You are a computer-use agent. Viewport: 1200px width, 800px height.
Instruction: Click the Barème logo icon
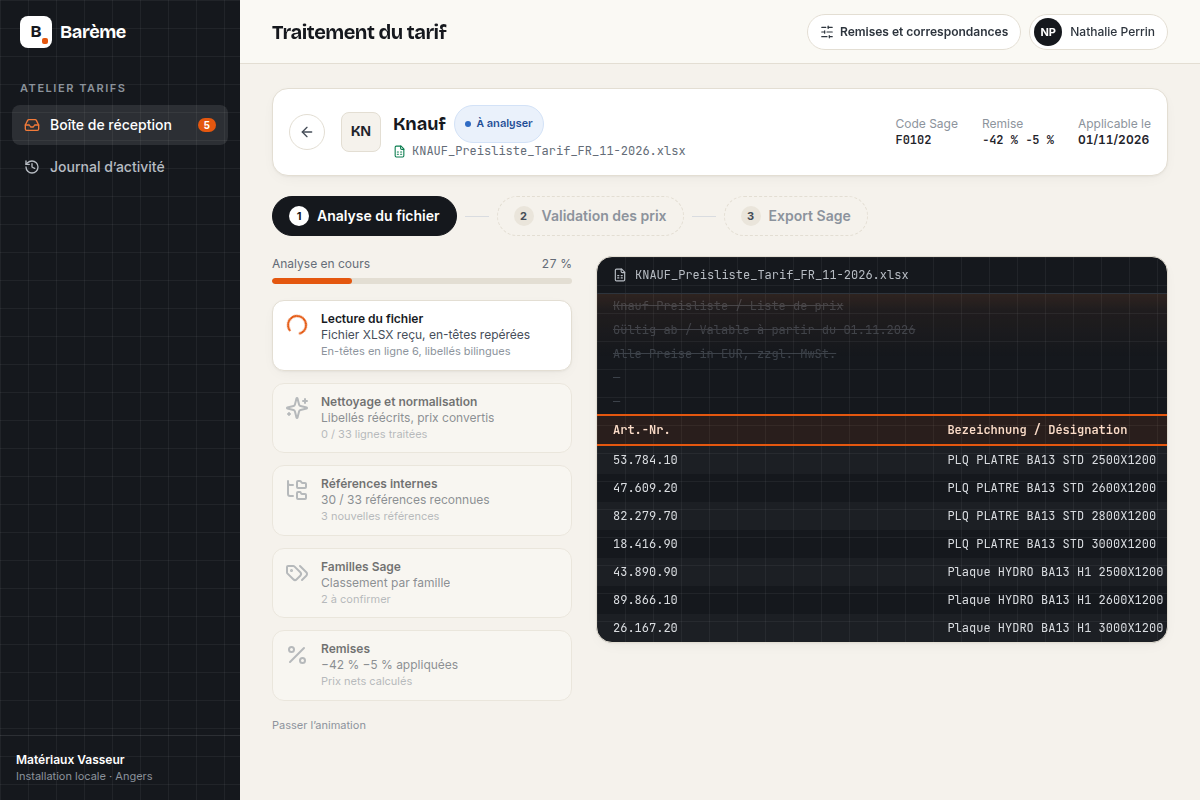click(x=36, y=32)
